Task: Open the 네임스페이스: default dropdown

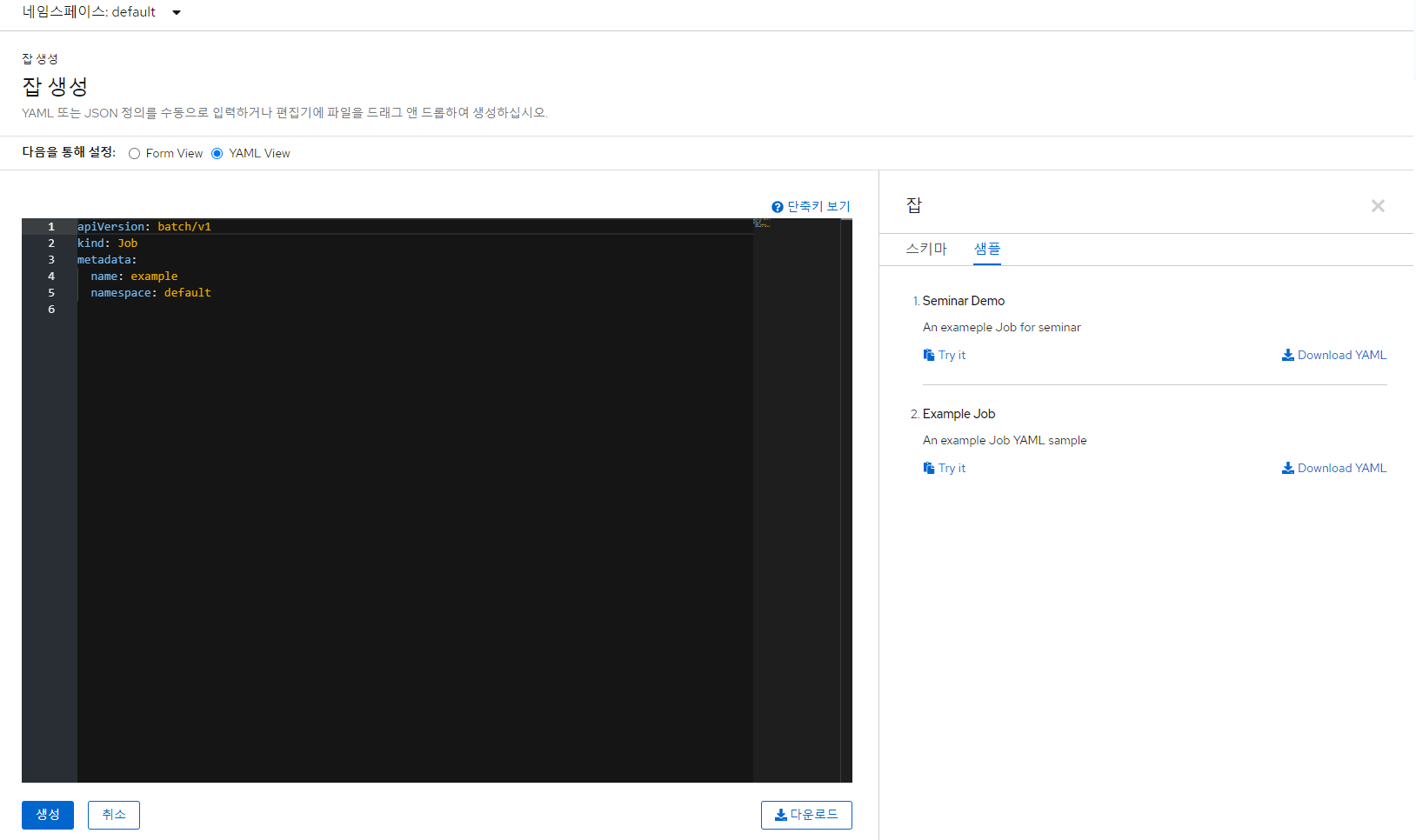Action: pos(100,12)
